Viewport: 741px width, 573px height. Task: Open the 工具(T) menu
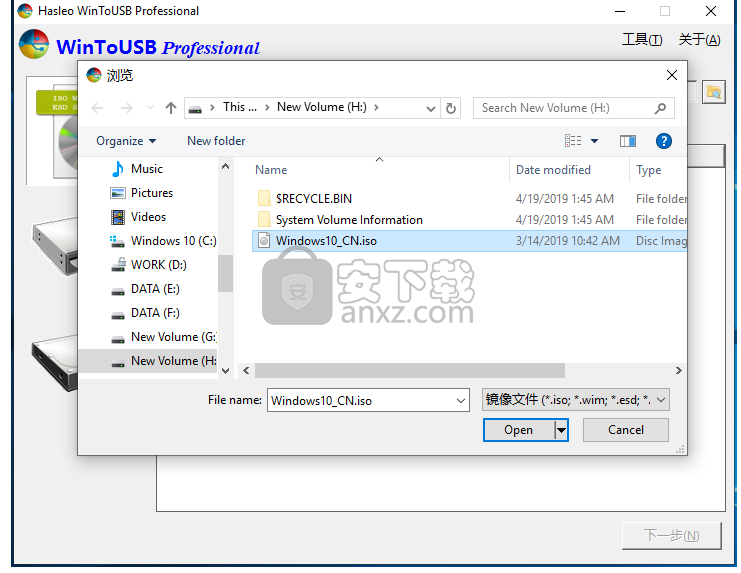click(642, 40)
